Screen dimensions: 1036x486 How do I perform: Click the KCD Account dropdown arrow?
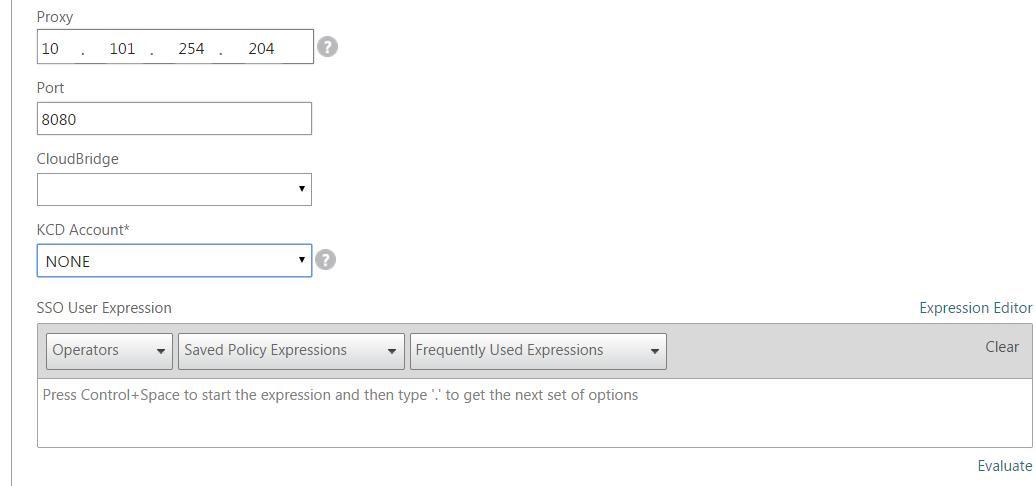click(302, 260)
